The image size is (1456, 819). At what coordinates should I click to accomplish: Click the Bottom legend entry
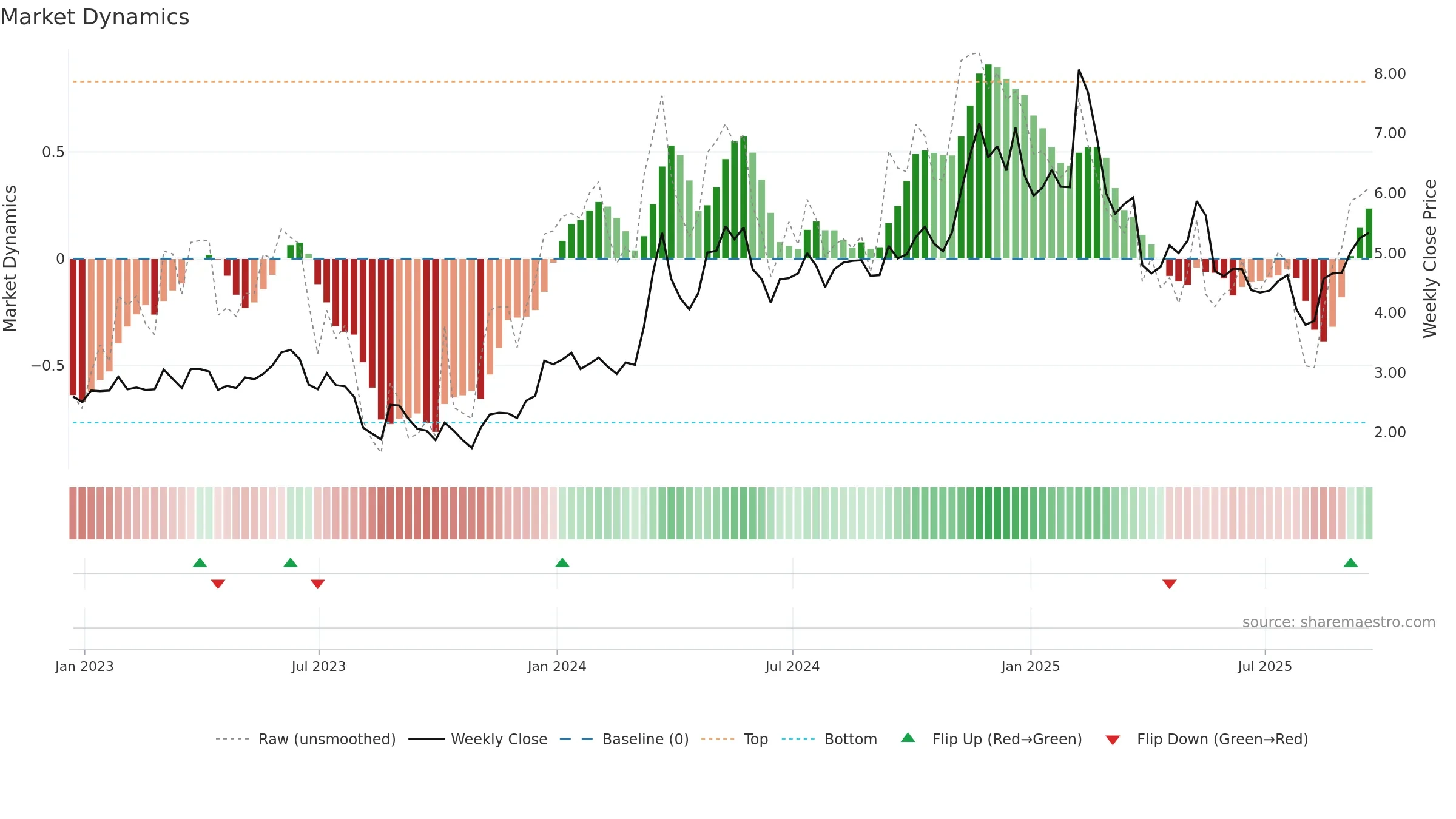click(x=829, y=739)
